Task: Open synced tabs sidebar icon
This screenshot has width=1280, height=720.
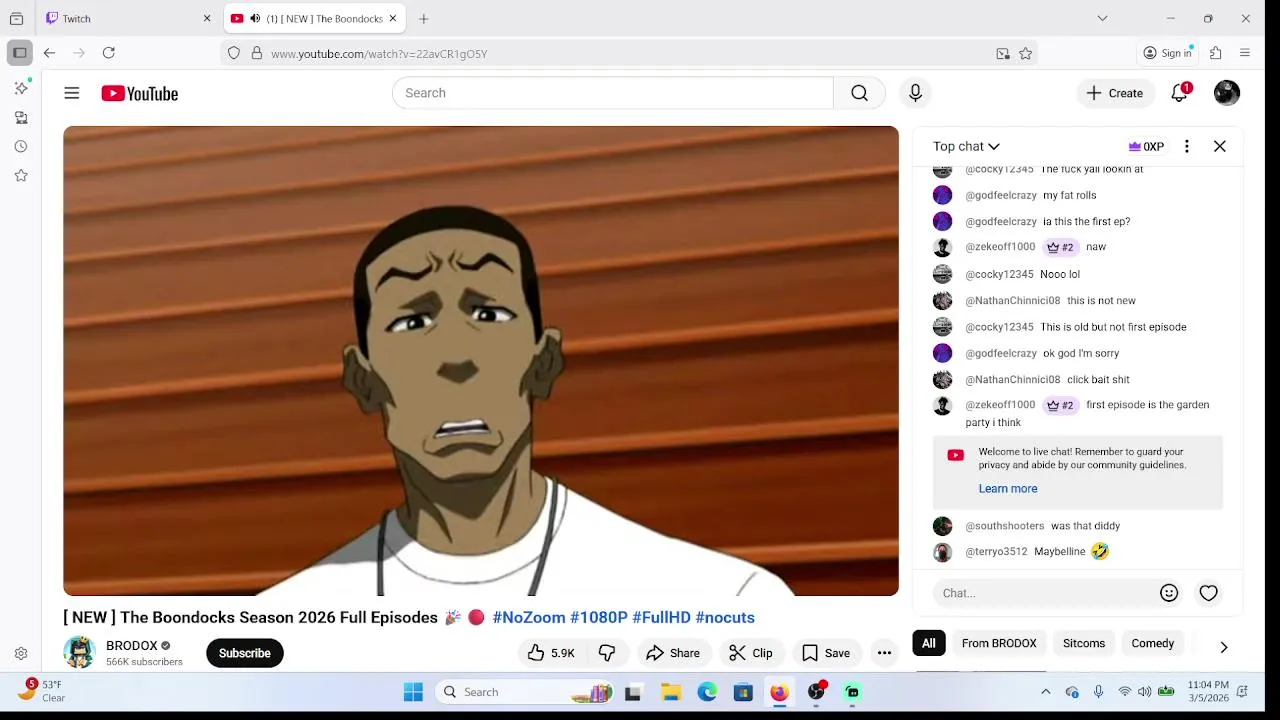Action: 21,117
